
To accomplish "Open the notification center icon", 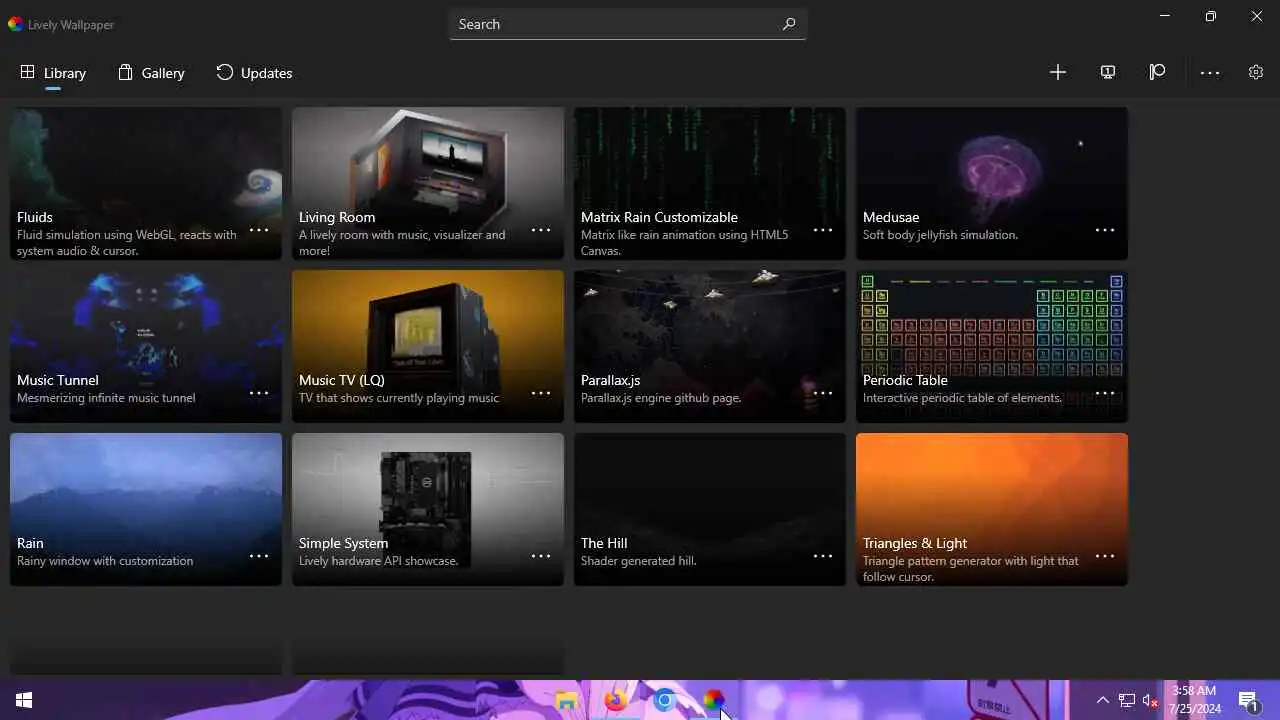I will click(x=1248, y=700).
